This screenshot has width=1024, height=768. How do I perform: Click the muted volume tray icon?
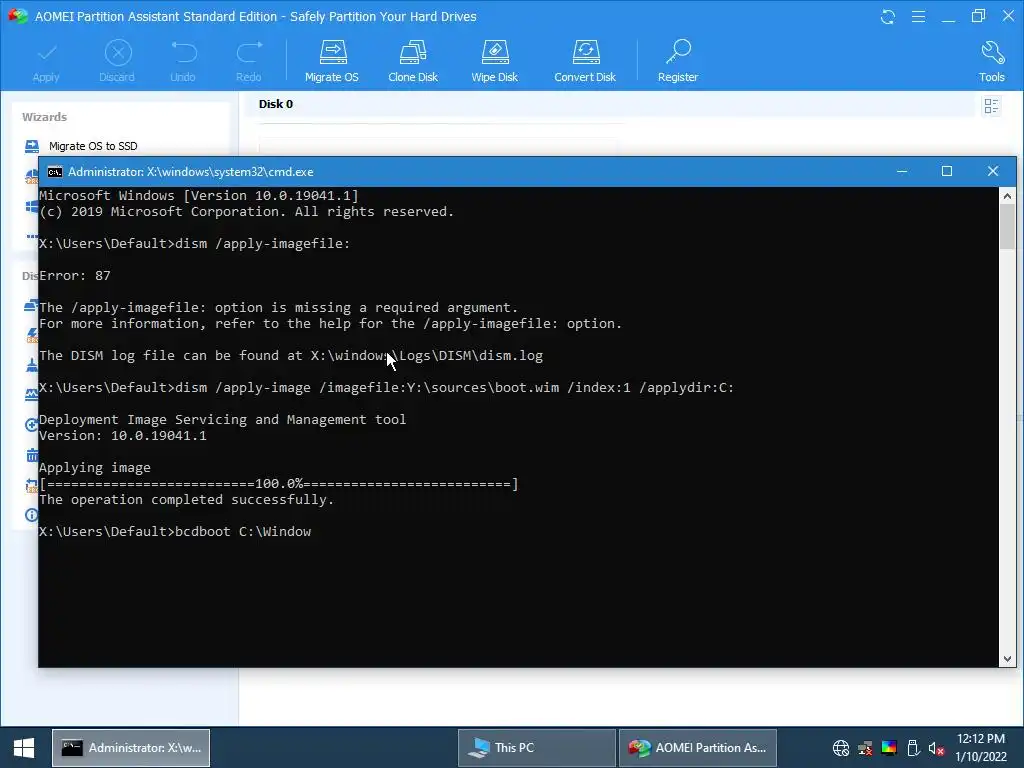click(936, 748)
